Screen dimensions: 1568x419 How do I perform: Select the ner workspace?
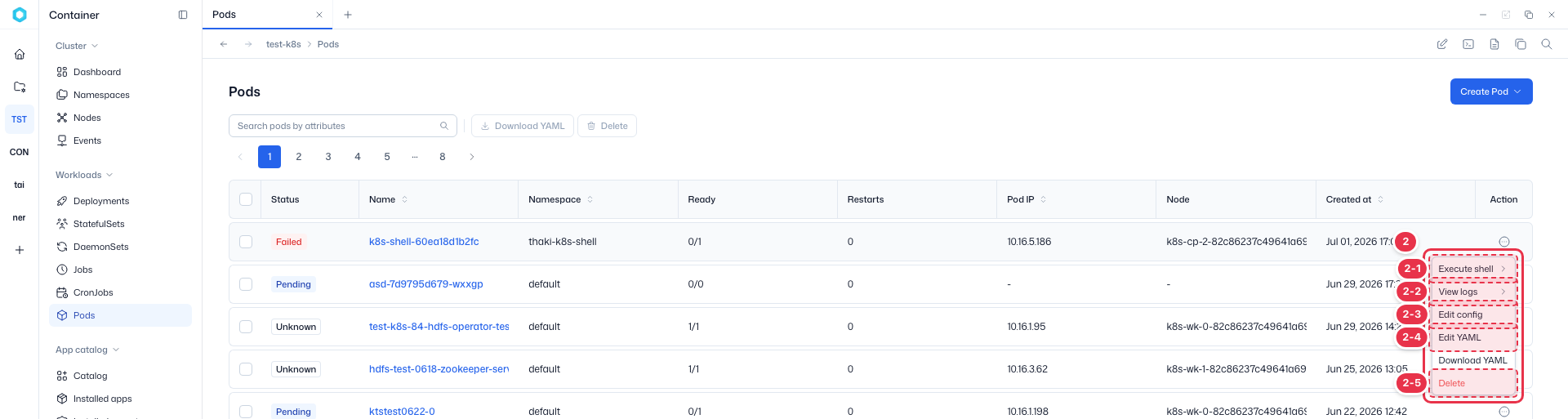point(20,217)
